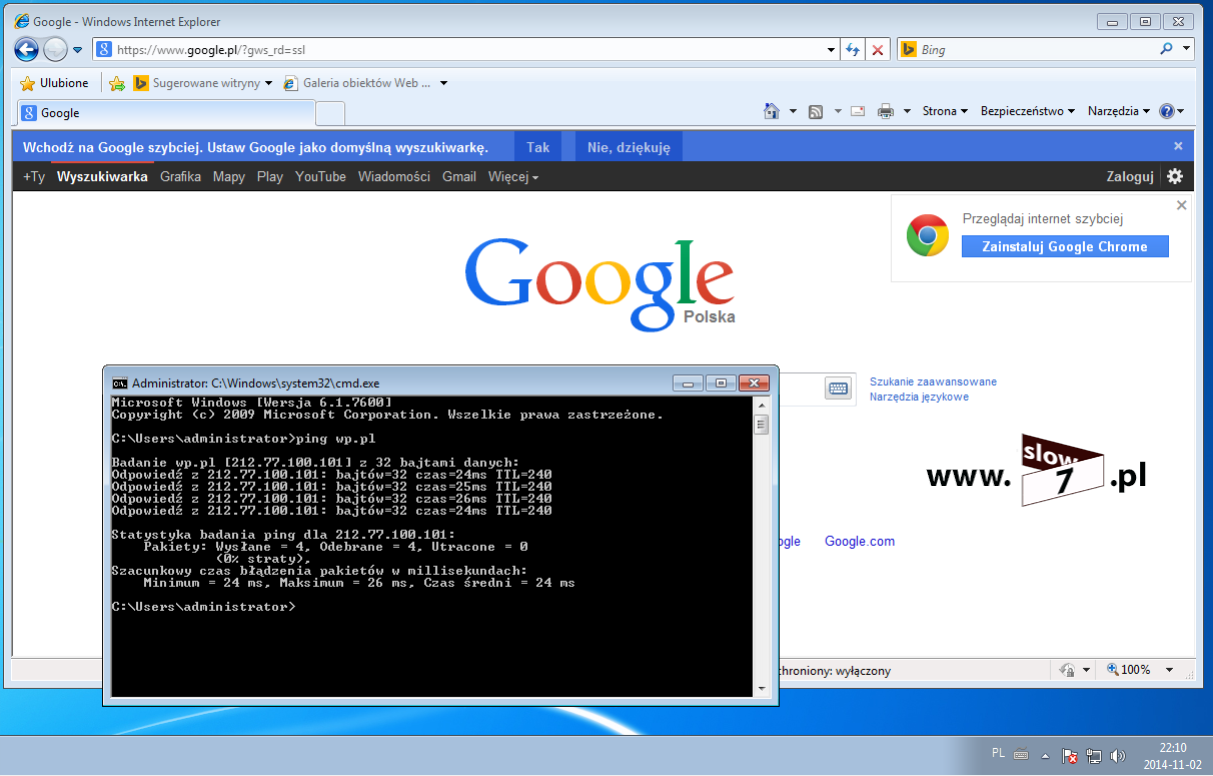Open Szukanie zaawansowane link

click(933, 382)
